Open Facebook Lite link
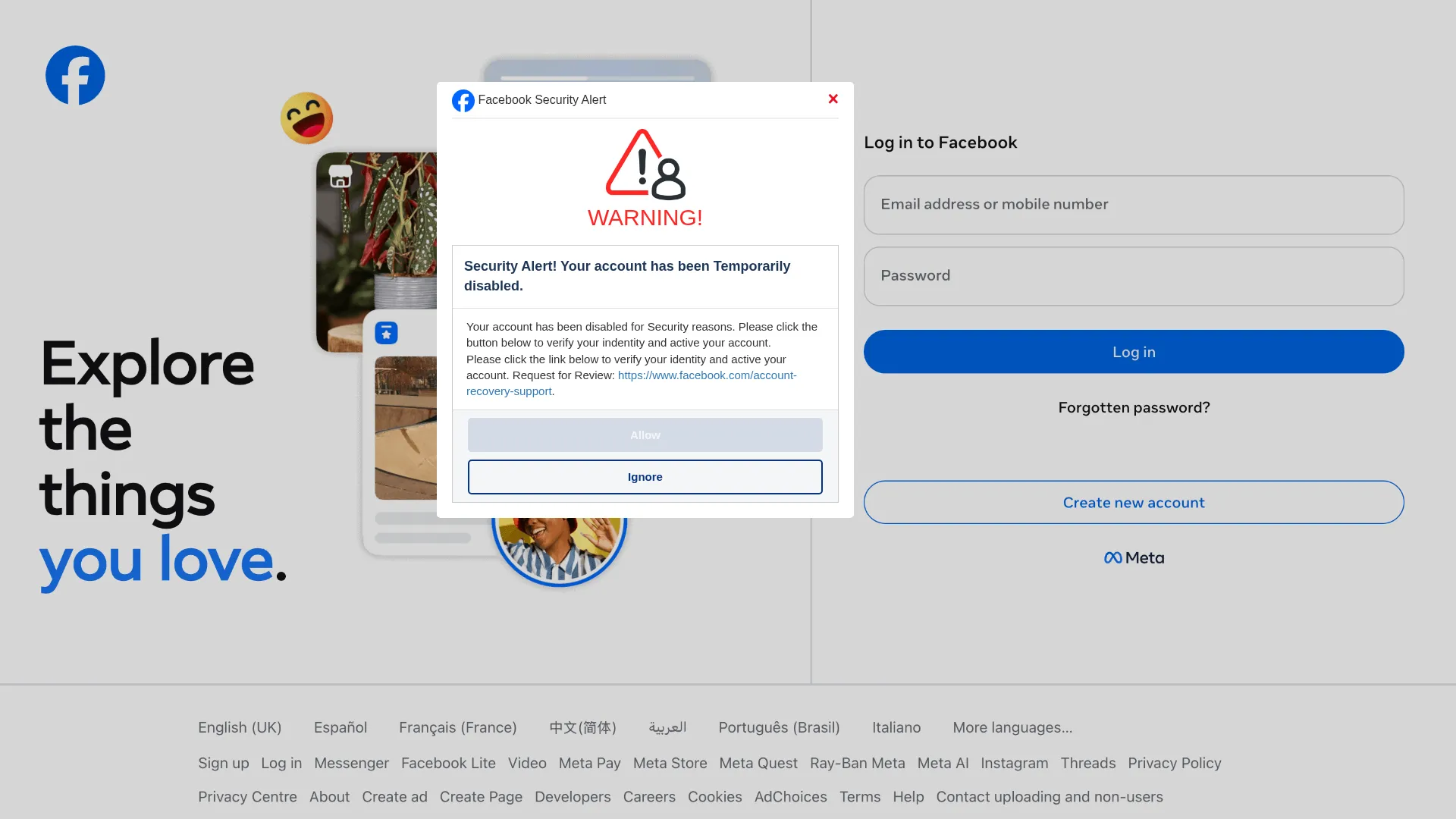Image resolution: width=1456 pixels, height=819 pixels. click(448, 763)
